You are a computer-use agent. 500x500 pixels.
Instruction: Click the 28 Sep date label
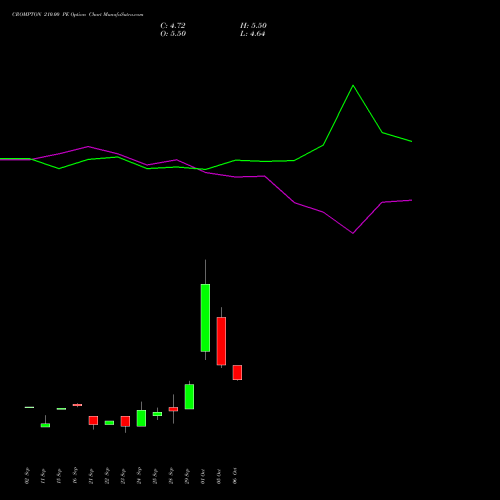coord(171,476)
